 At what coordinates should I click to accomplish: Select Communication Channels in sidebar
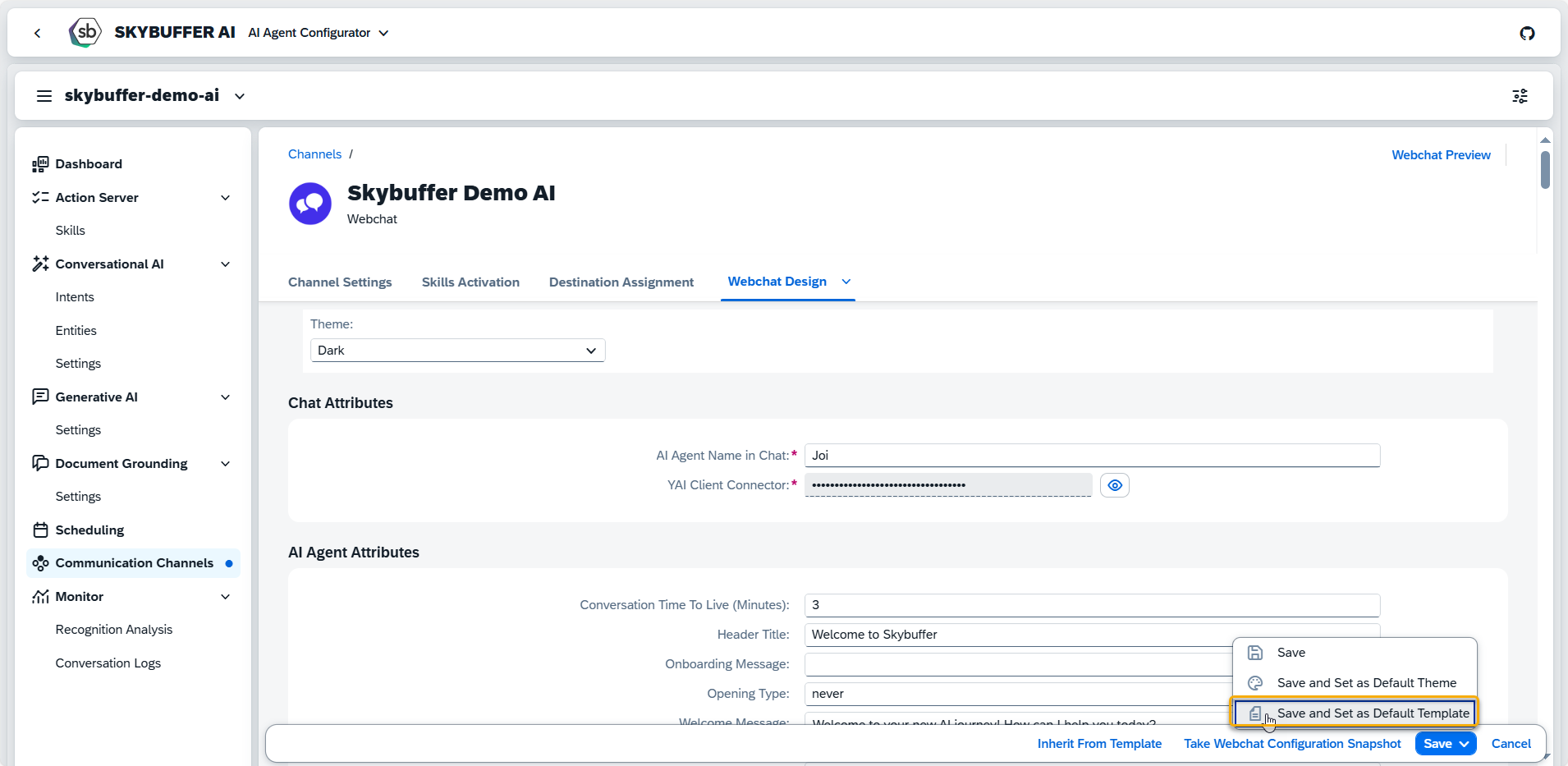tap(133, 563)
